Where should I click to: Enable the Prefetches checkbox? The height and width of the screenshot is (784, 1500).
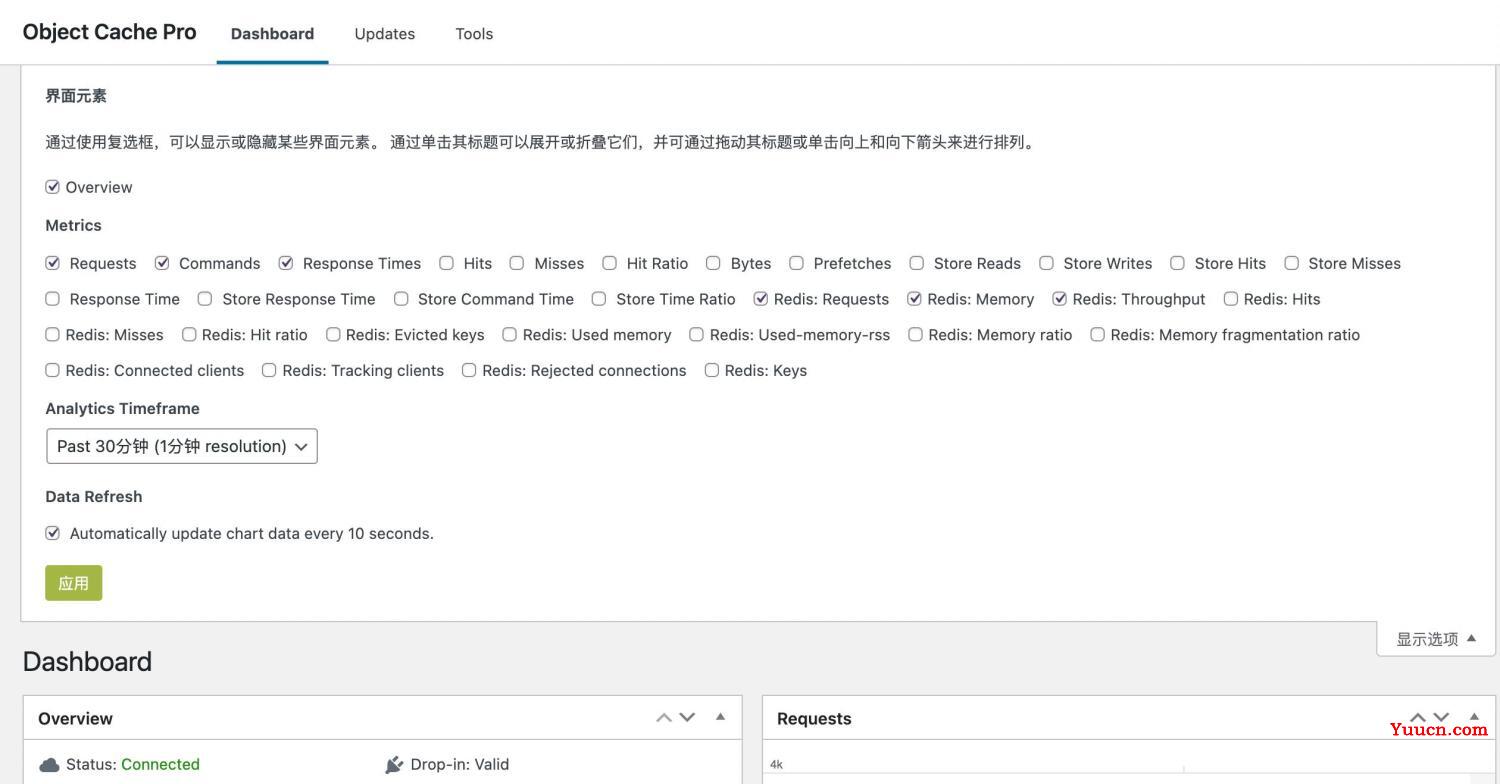click(x=797, y=263)
